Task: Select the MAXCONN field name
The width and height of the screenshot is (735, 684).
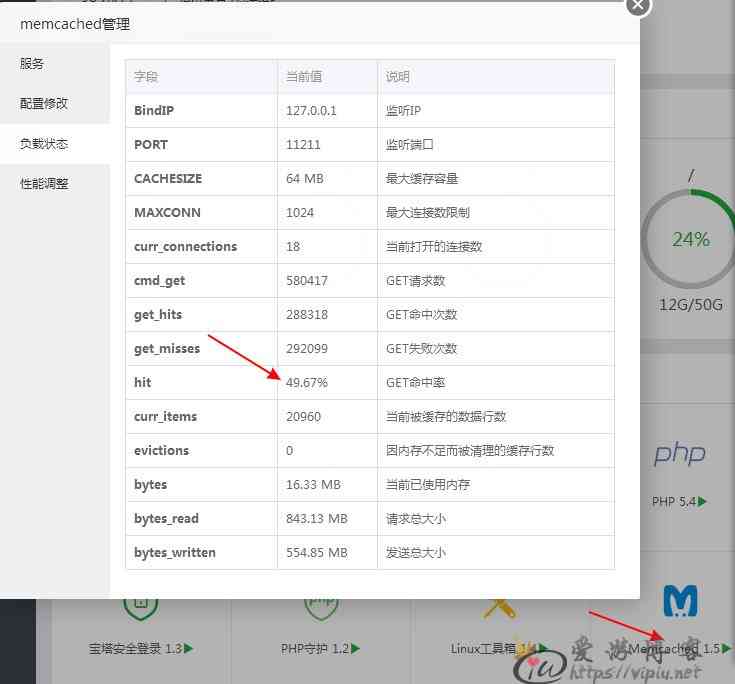Action: click(x=167, y=212)
